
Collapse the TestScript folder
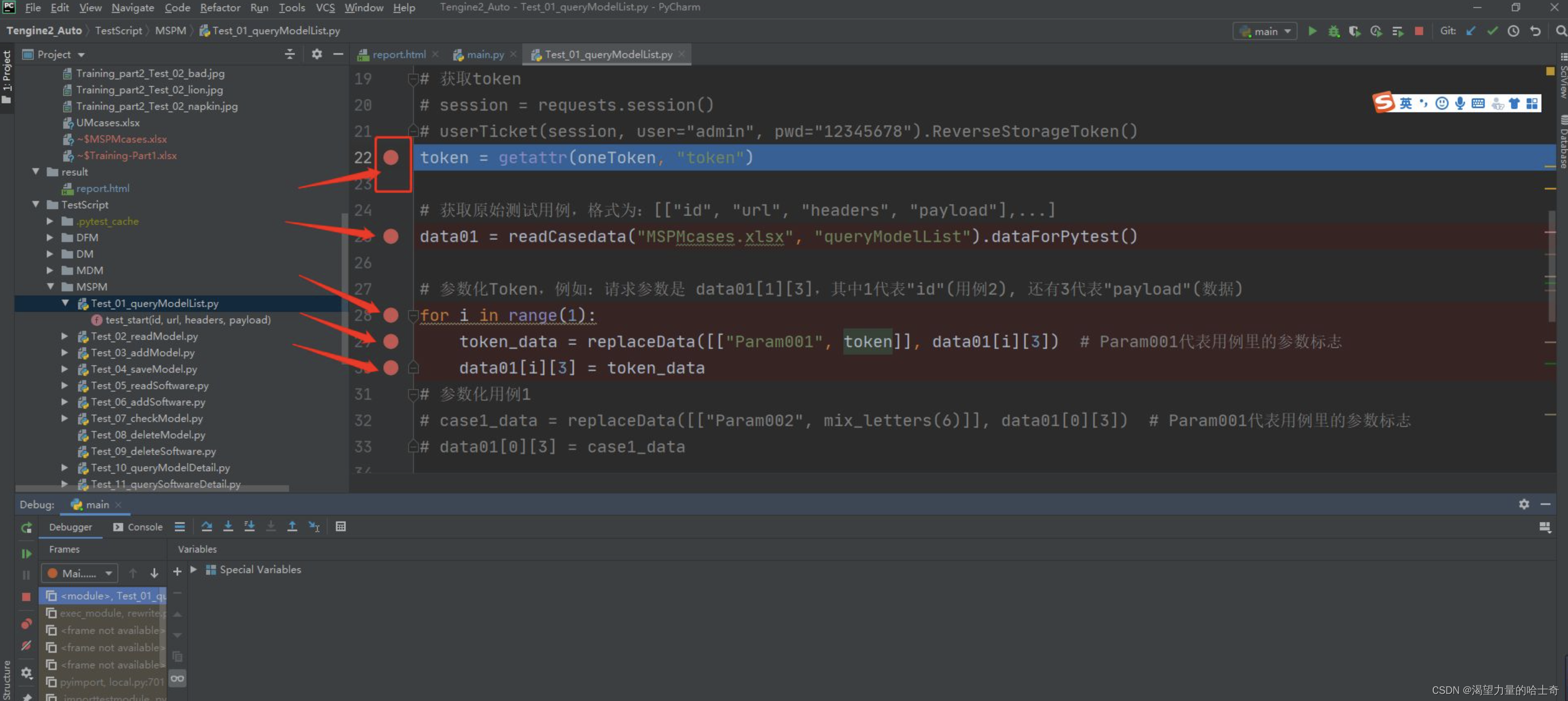tap(36, 205)
